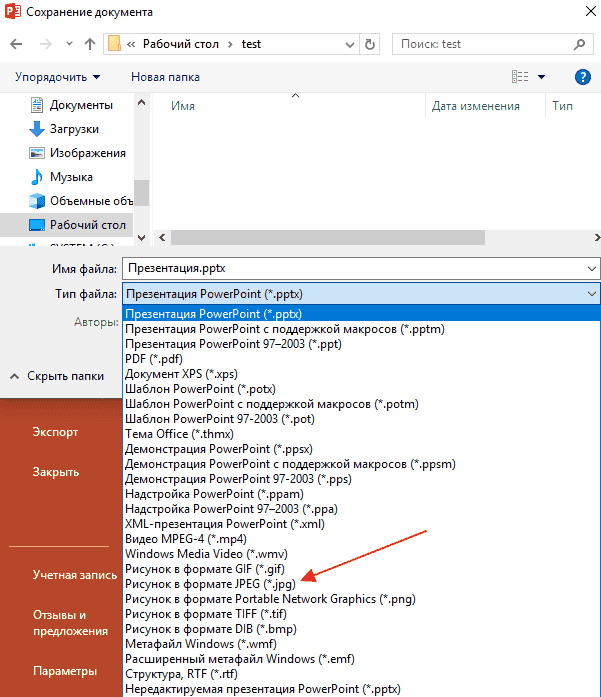Image resolution: width=601 pixels, height=697 pixels.
Task: Open the Упорядочить dropdown menu
Action: pos(58,77)
